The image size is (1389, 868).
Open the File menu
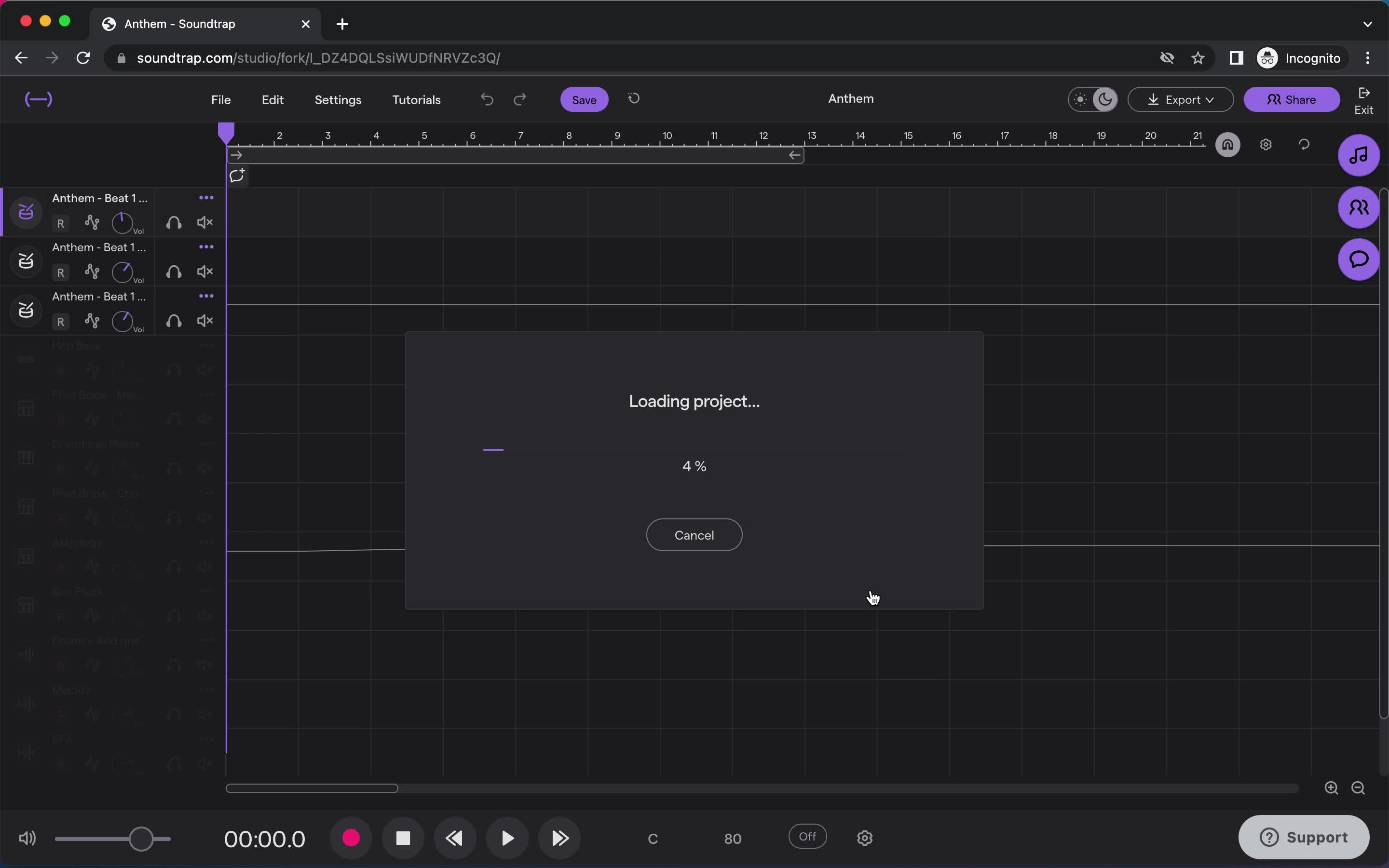[x=221, y=100]
